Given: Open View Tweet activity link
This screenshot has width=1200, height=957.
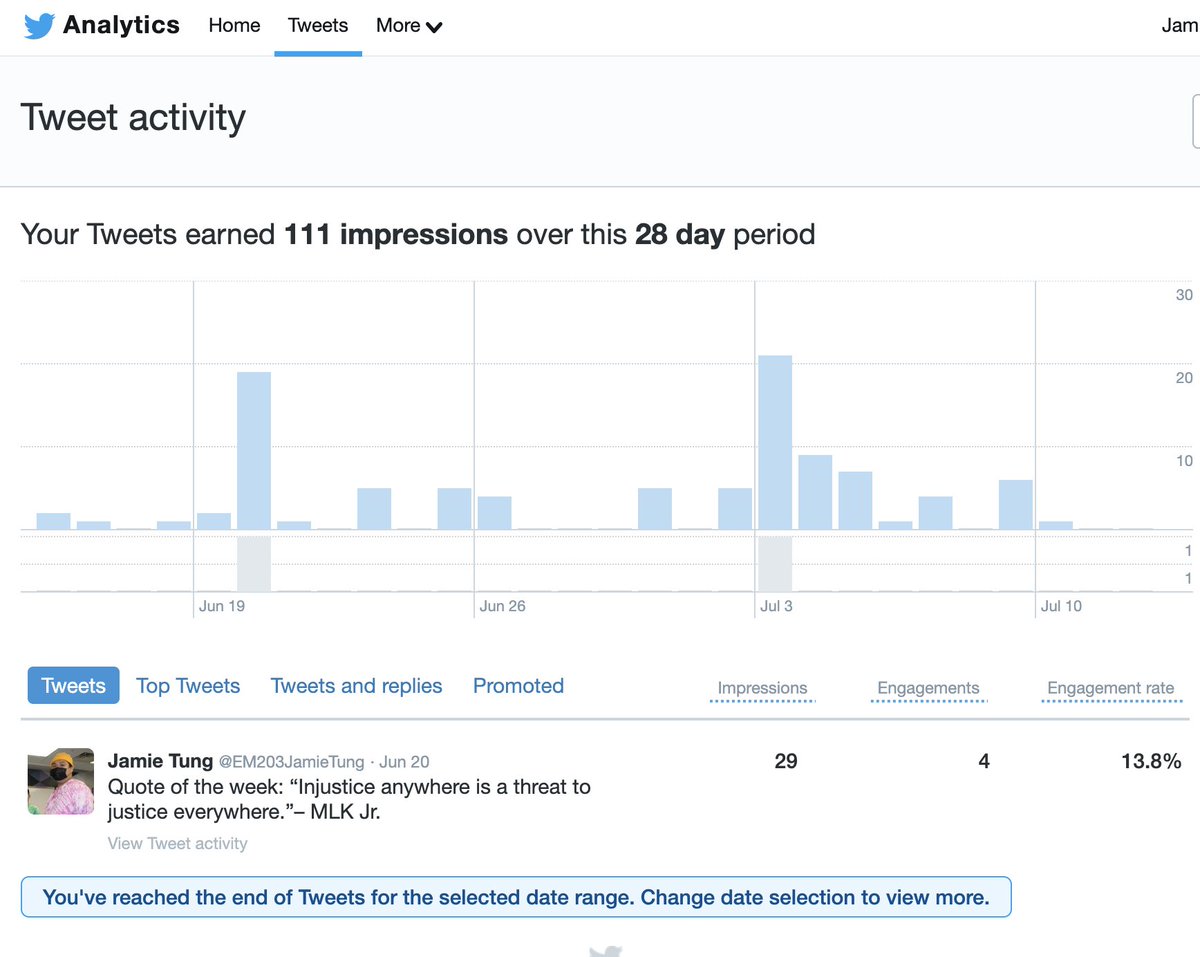Looking at the screenshot, I should 177,843.
